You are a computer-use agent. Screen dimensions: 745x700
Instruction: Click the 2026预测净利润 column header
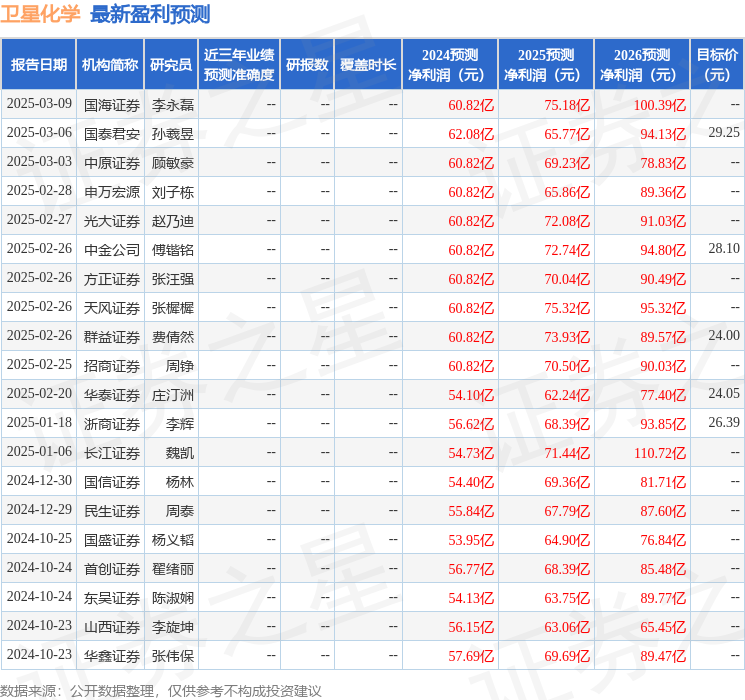(x=642, y=65)
